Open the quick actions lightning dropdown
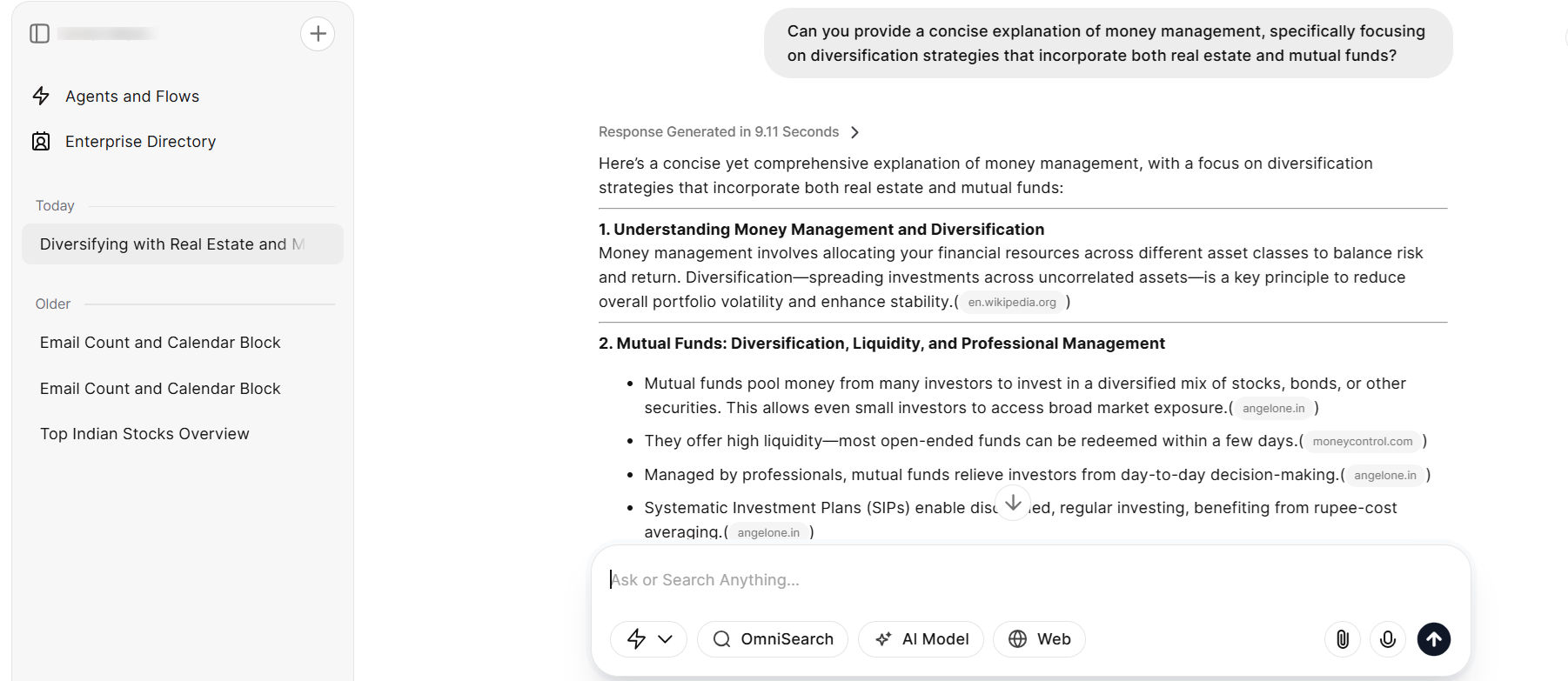Screen dimensions: 1568x681 pyautogui.click(x=647, y=639)
